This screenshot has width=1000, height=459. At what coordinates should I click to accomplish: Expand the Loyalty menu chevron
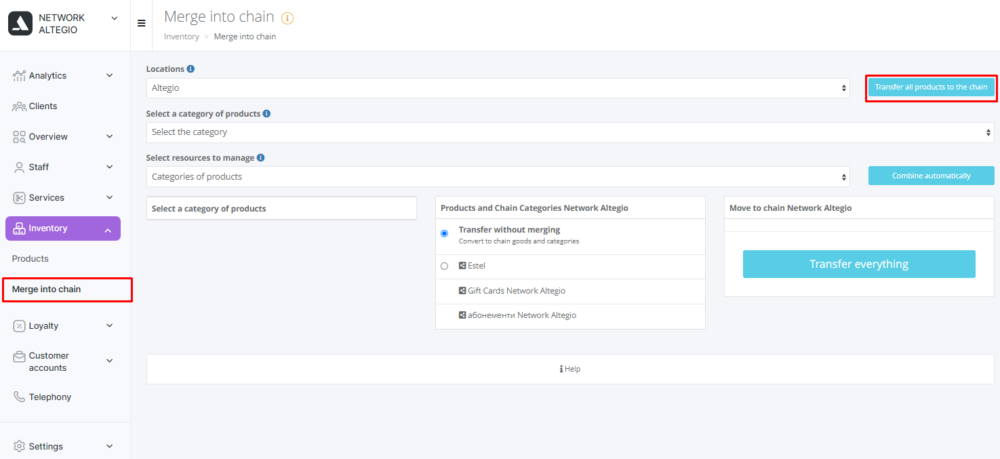[109, 326]
